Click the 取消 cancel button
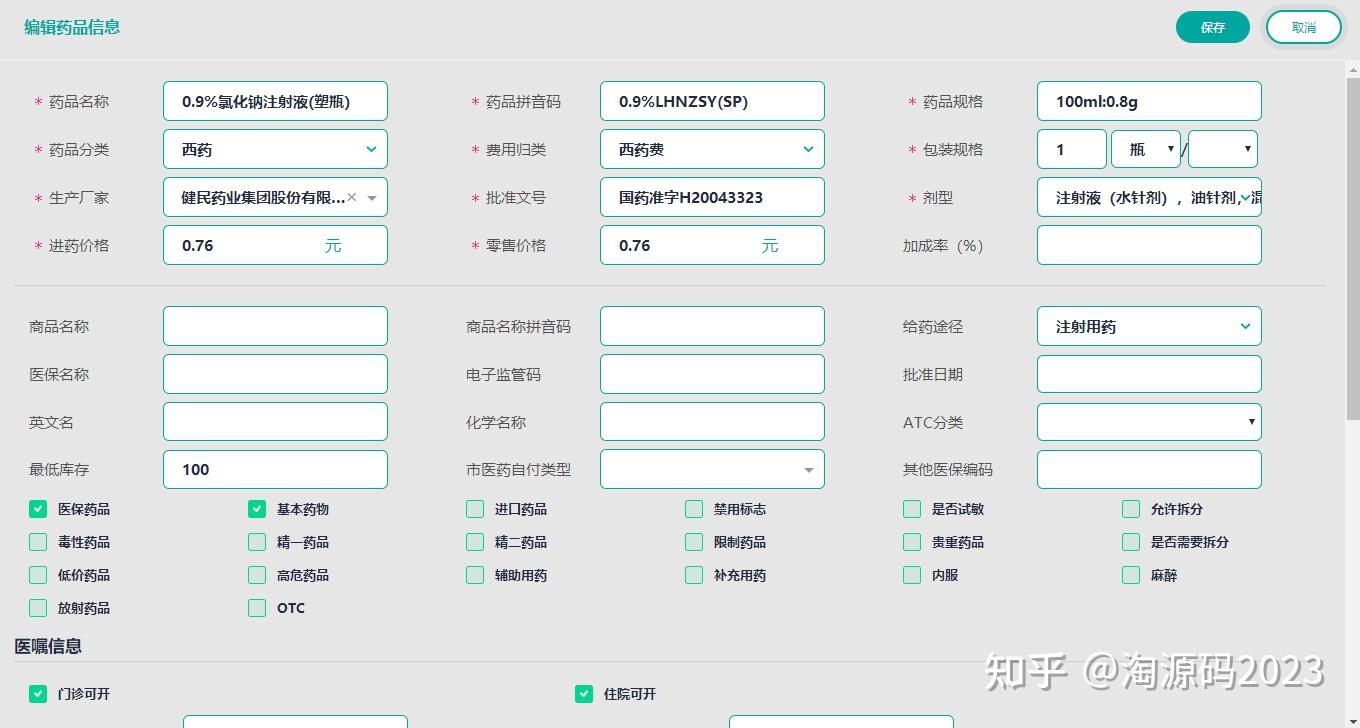Image resolution: width=1360 pixels, height=728 pixels. pyautogui.click(x=1303, y=27)
